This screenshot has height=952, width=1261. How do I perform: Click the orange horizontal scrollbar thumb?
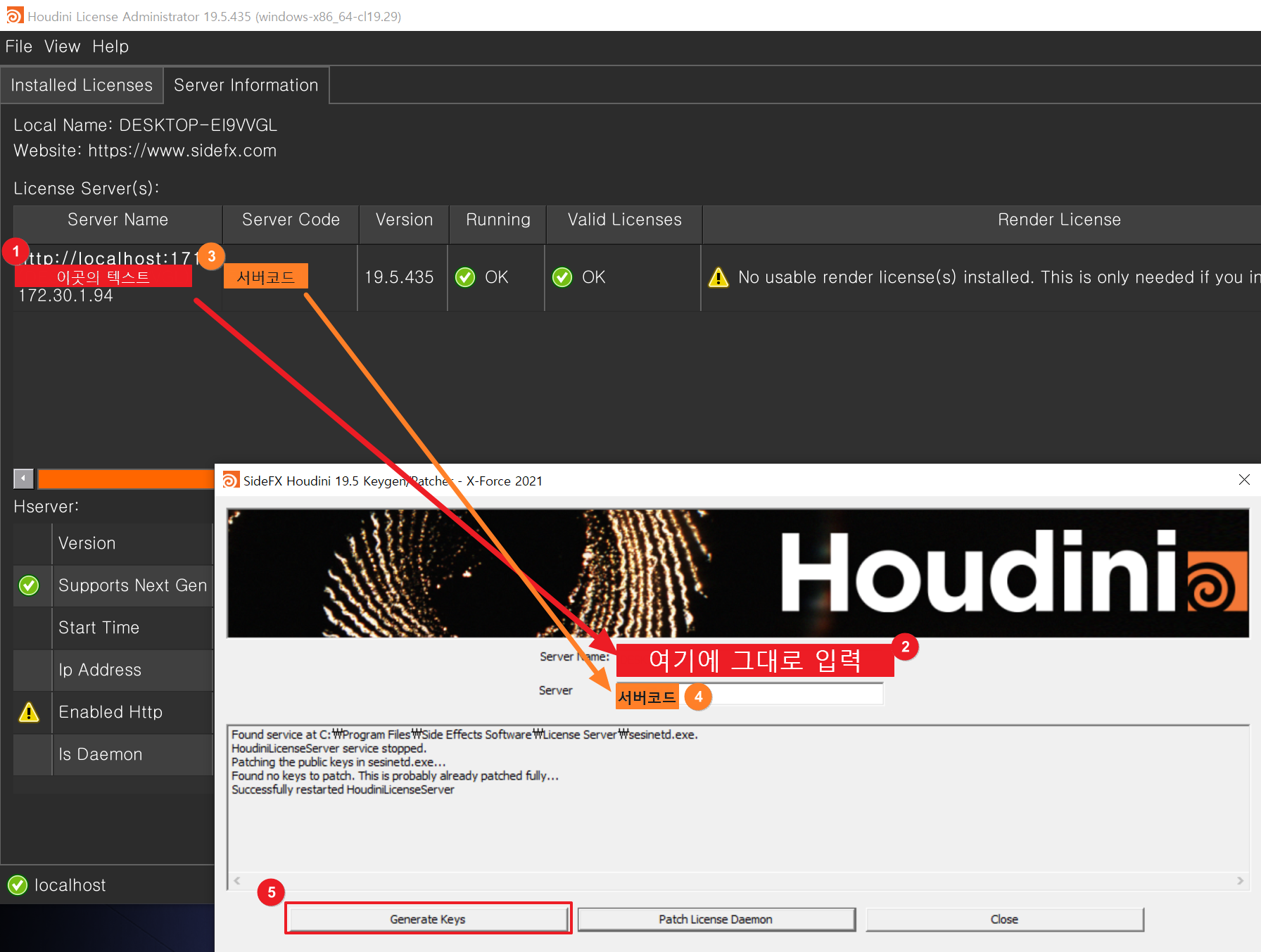pos(125,479)
